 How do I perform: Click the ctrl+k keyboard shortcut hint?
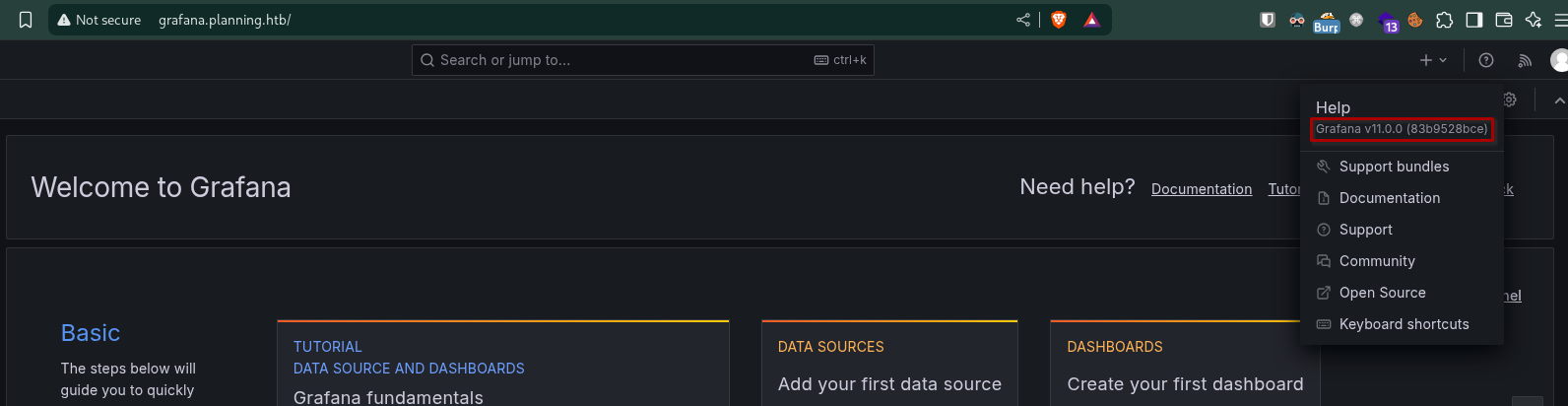pyautogui.click(x=840, y=60)
